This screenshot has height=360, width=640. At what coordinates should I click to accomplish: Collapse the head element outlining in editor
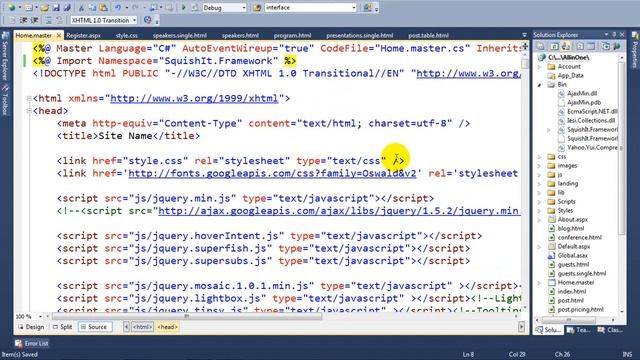(29, 111)
